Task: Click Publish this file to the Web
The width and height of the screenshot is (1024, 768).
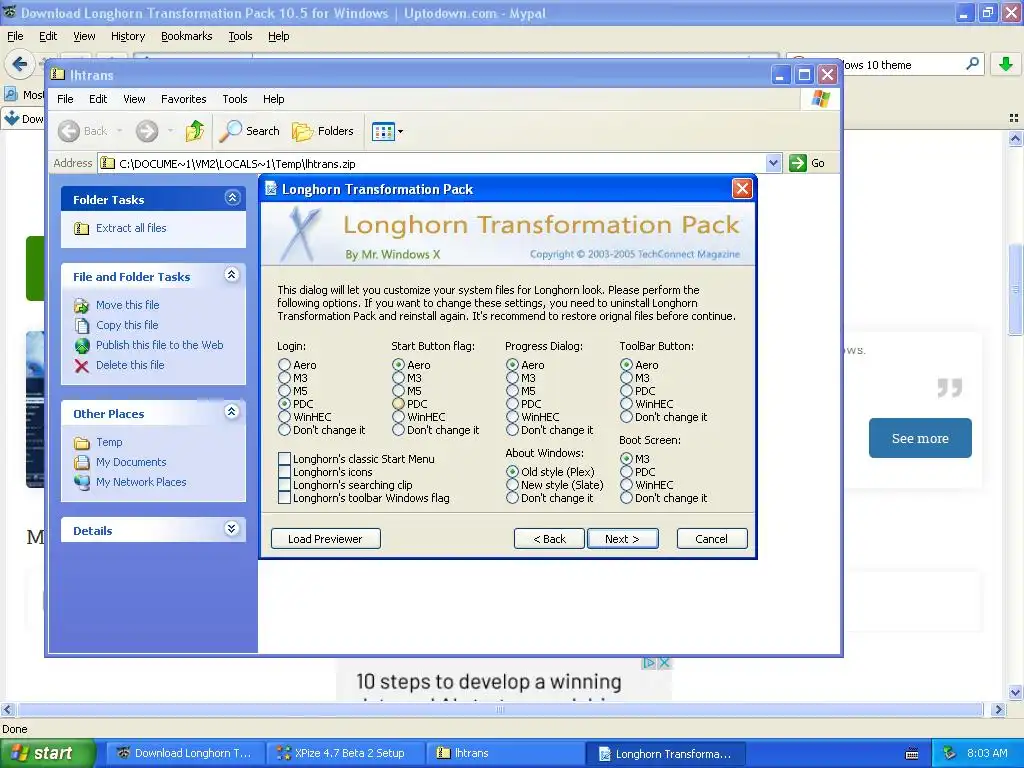Action: [x=159, y=345]
